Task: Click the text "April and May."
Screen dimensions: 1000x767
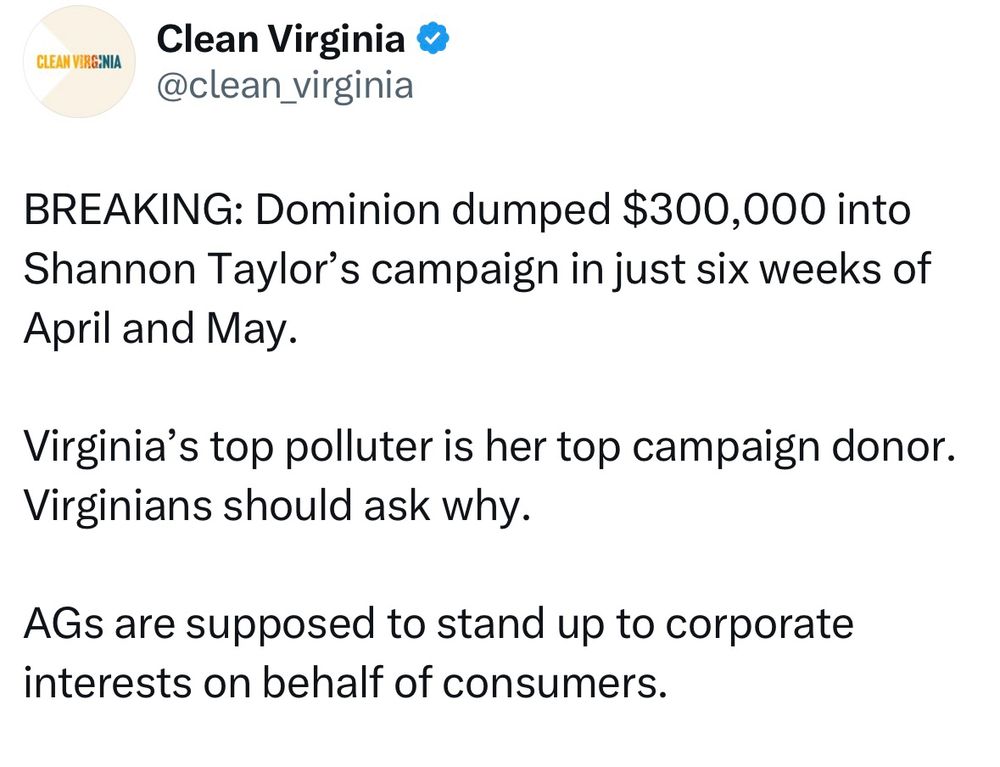Action: [160, 327]
